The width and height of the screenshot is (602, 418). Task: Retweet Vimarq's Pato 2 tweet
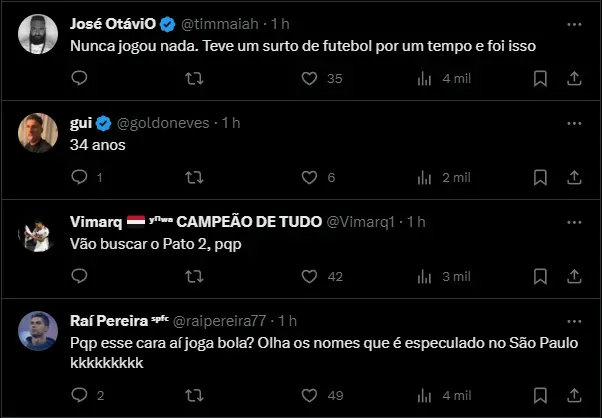point(195,276)
